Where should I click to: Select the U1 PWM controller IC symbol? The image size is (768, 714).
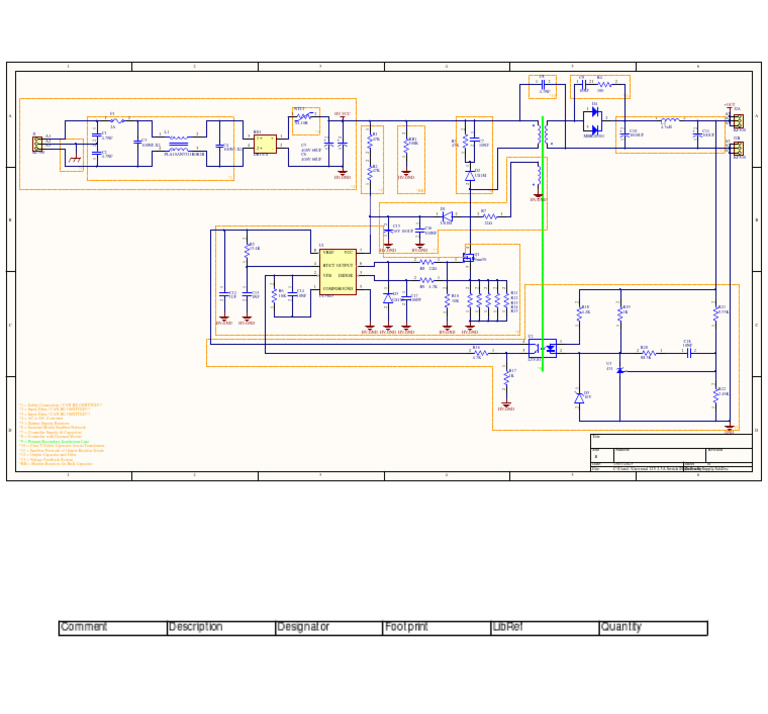coord(337,272)
